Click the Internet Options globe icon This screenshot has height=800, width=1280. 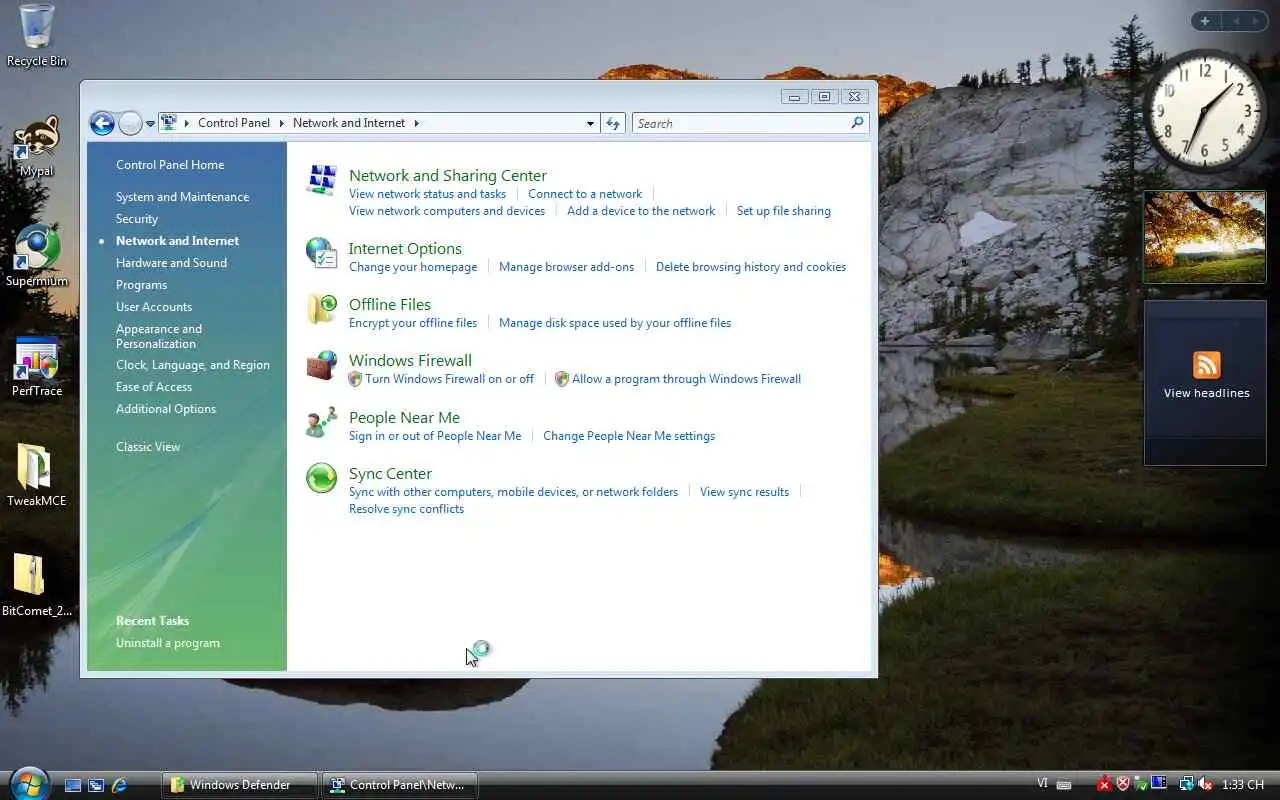point(321,253)
